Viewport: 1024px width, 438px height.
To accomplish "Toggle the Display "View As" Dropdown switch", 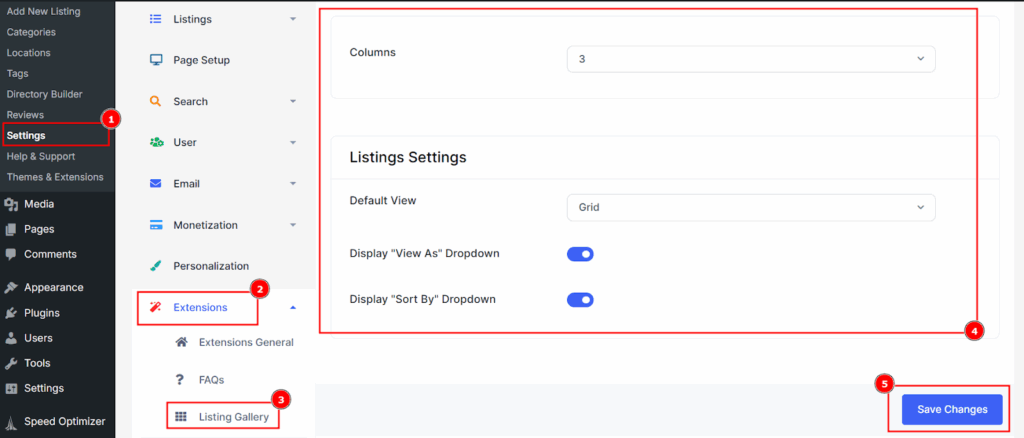I will click(580, 254).
